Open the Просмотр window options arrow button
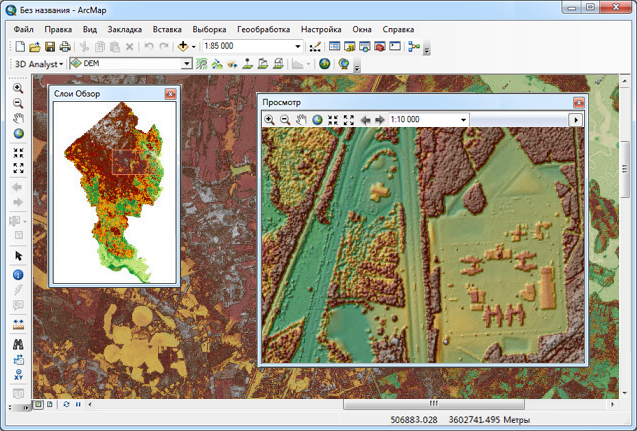The height and width of the screenshot is (431, 637). [x=576, y=120]
